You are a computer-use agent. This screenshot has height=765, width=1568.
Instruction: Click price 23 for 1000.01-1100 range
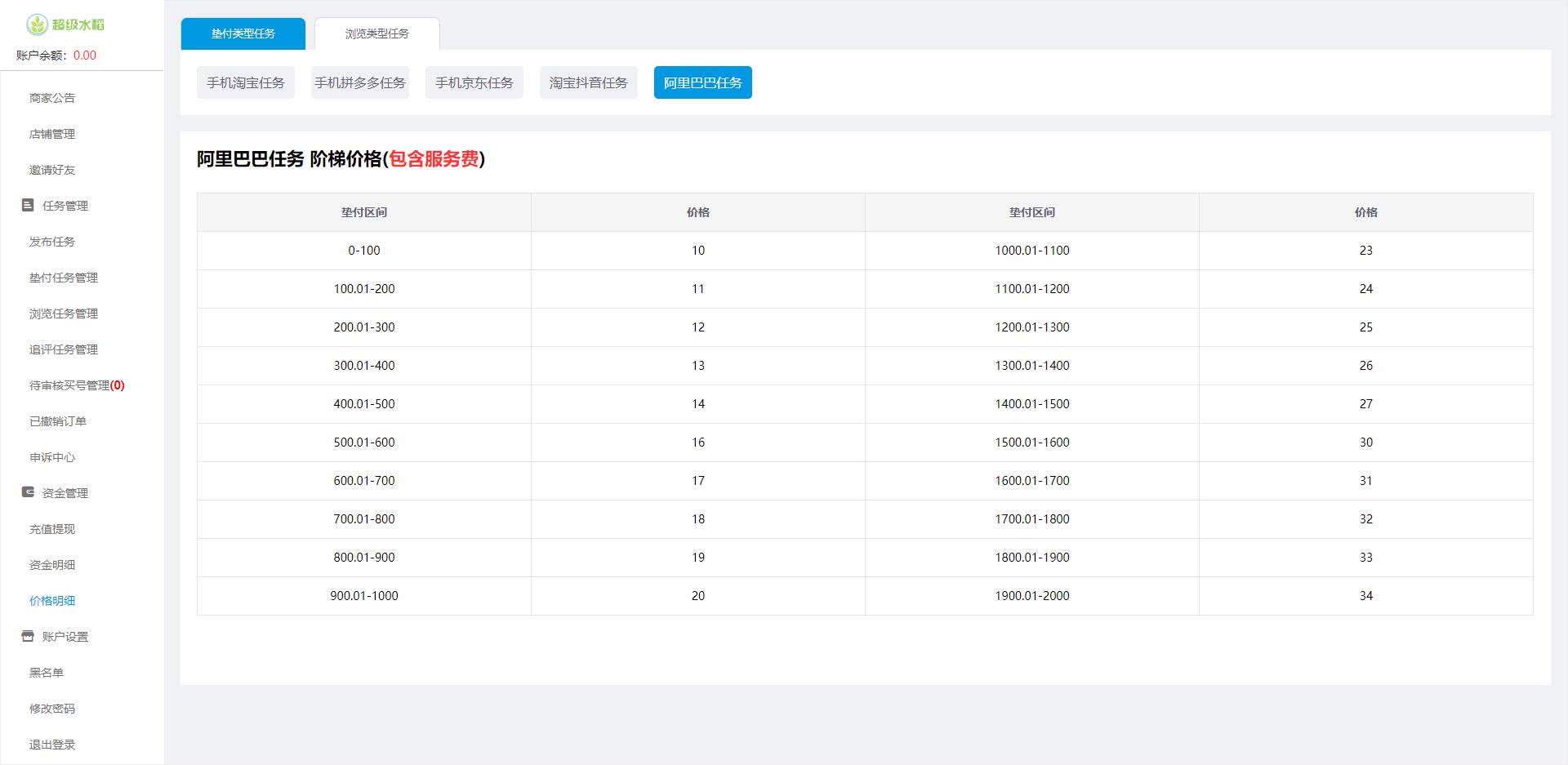point(1366,251)
